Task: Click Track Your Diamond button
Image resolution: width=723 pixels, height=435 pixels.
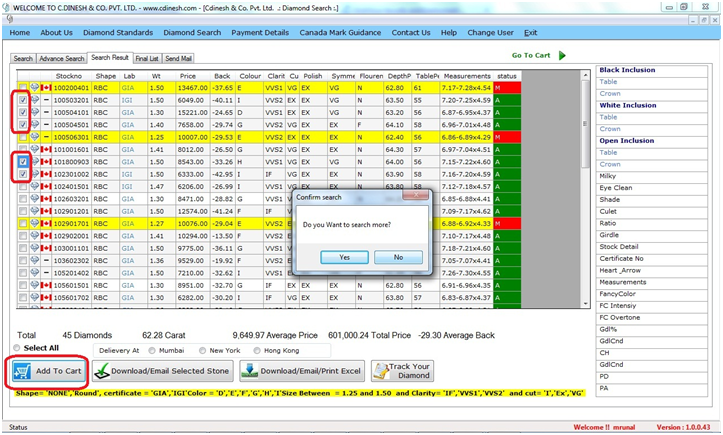Action: (x=403, y=371)
